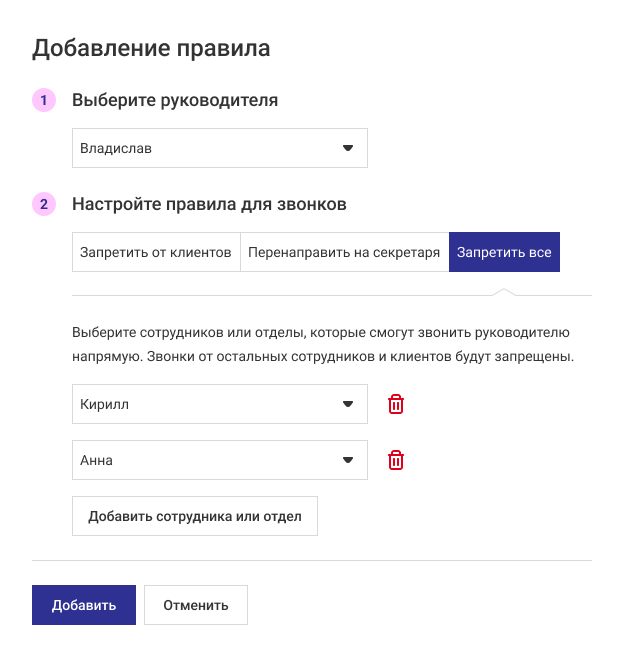Expand the Анна dropdown arrow
The height and width of the screenshot is (657, 624).
click(348, 460)
